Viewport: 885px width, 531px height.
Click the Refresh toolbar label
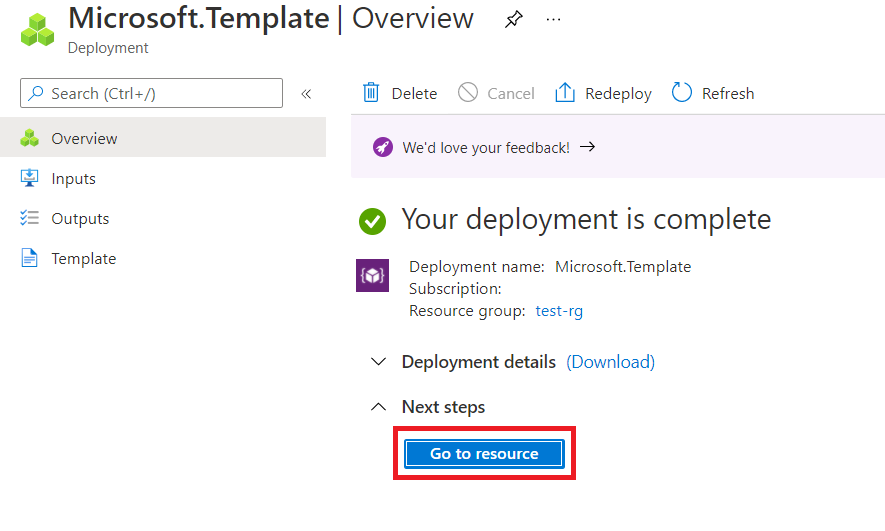point(728,94)
